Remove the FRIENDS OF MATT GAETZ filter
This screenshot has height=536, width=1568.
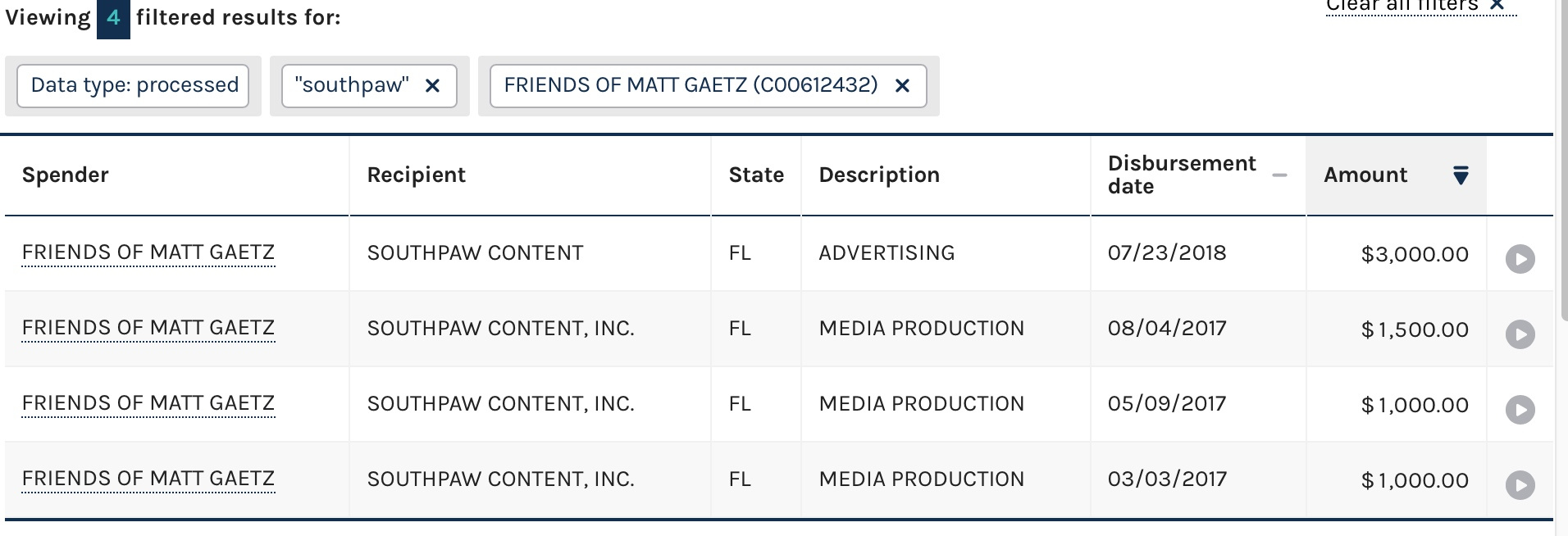[902, 86]
